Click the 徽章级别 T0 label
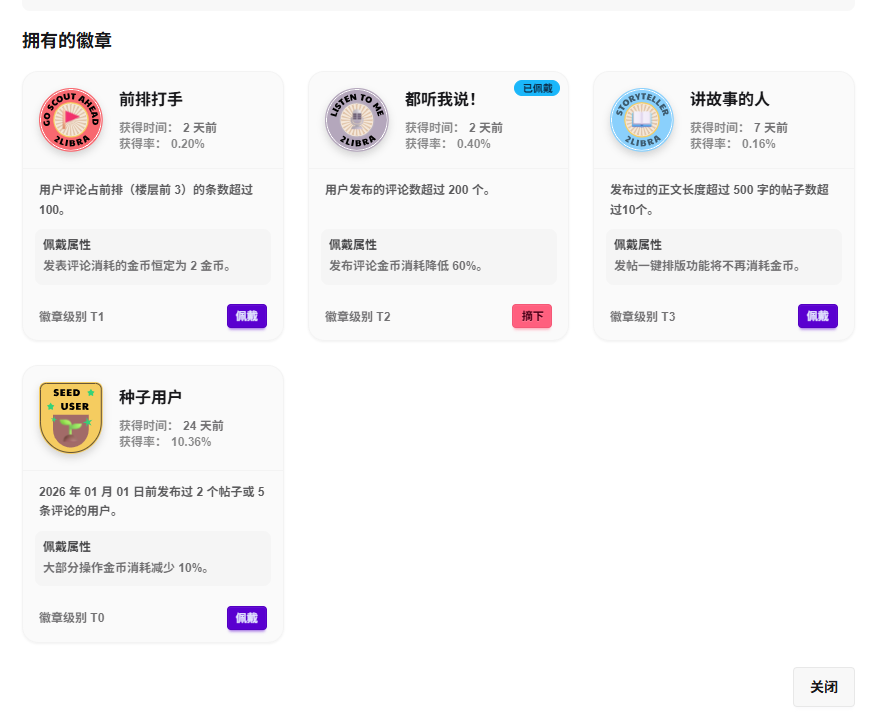 (72, 618)
